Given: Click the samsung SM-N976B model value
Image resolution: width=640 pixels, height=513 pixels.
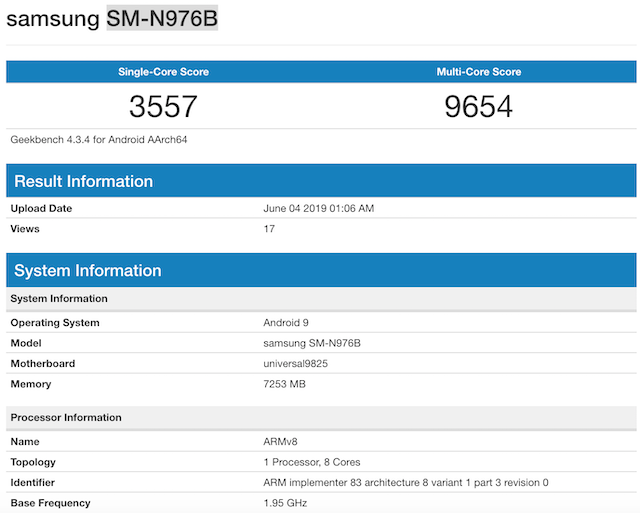Looking at the screenshot, I should tap(311, 343).
